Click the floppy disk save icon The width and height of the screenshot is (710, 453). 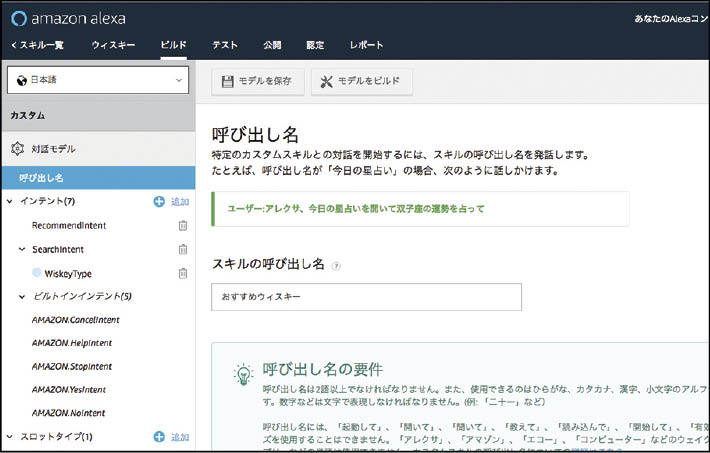227,82
